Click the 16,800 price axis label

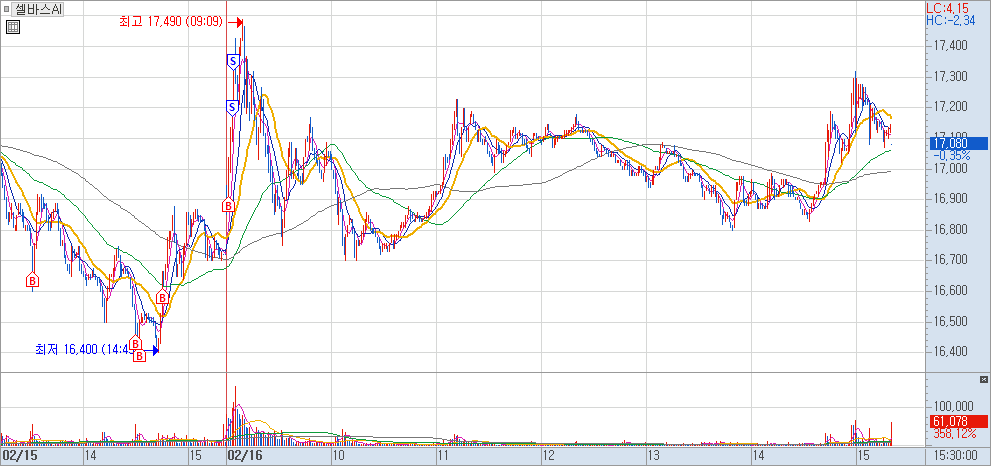point(949,230)
